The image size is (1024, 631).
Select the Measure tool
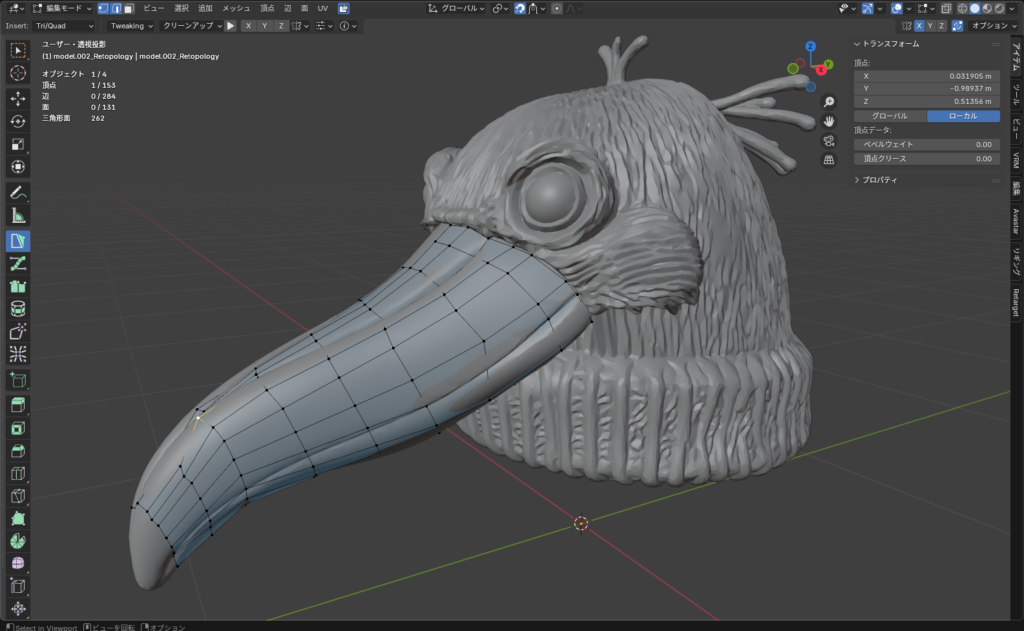point(18,215)
